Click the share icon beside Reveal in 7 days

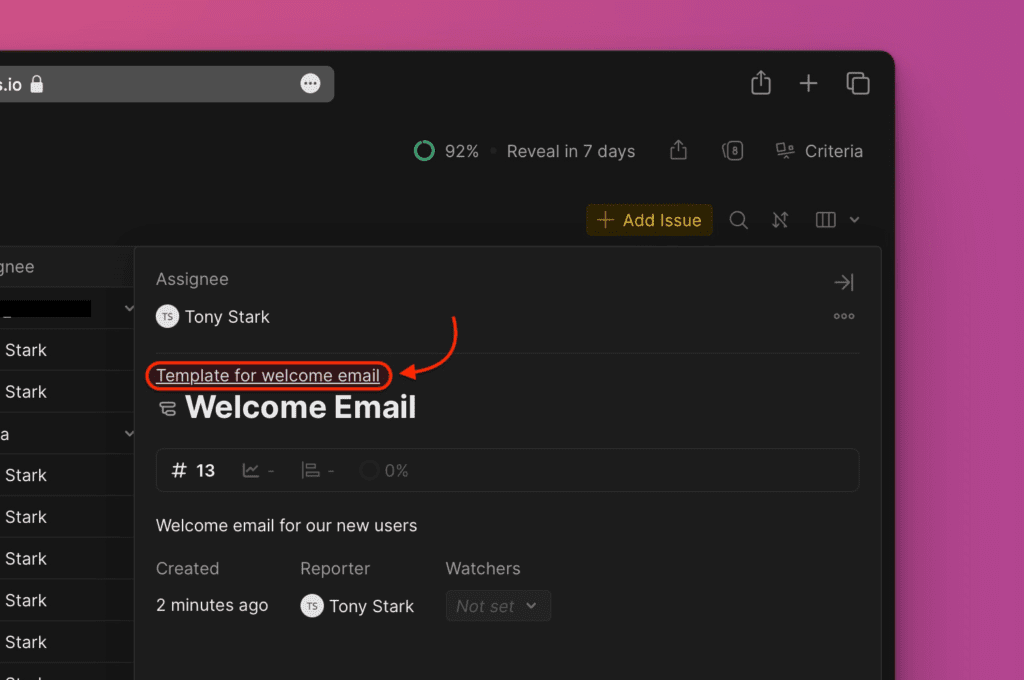(679, 151)
